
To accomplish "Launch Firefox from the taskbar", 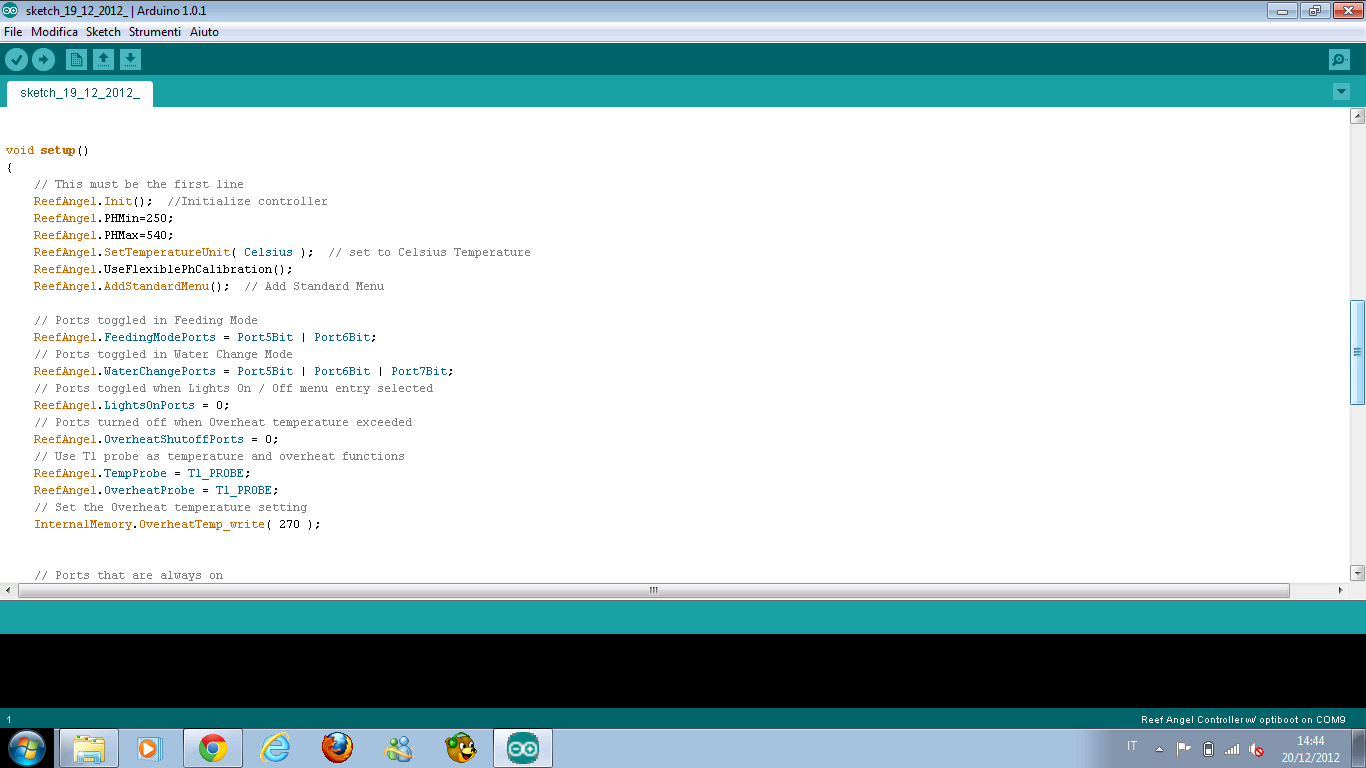I will tap(337, 748).
